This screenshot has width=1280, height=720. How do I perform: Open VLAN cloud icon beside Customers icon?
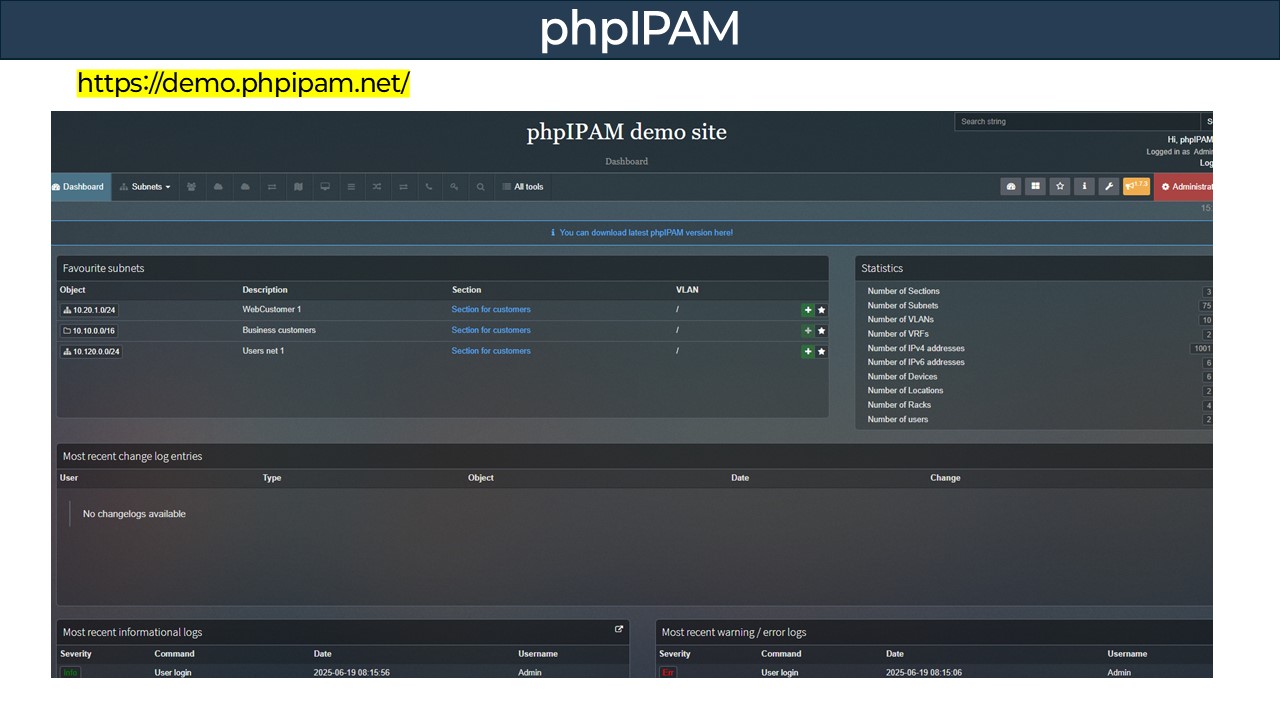pyautogui.click(x=218, y=187)
